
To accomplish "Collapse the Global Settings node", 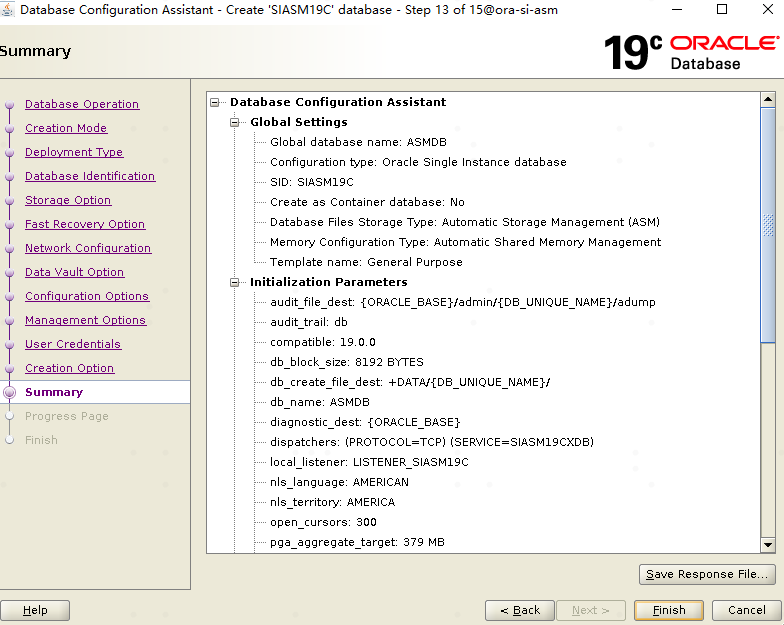I will point(234,122).
